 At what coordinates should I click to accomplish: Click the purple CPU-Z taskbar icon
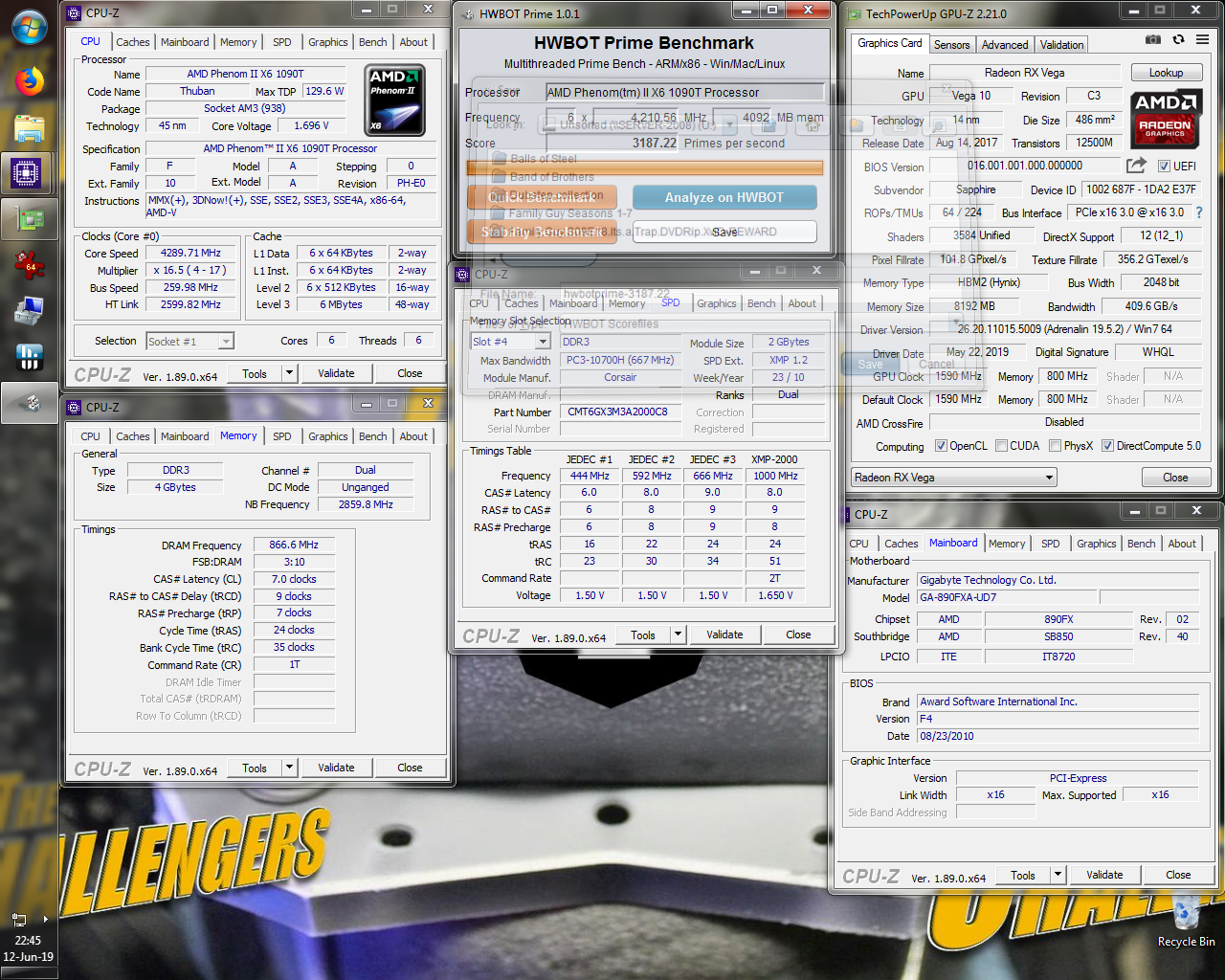click(27, 173)
